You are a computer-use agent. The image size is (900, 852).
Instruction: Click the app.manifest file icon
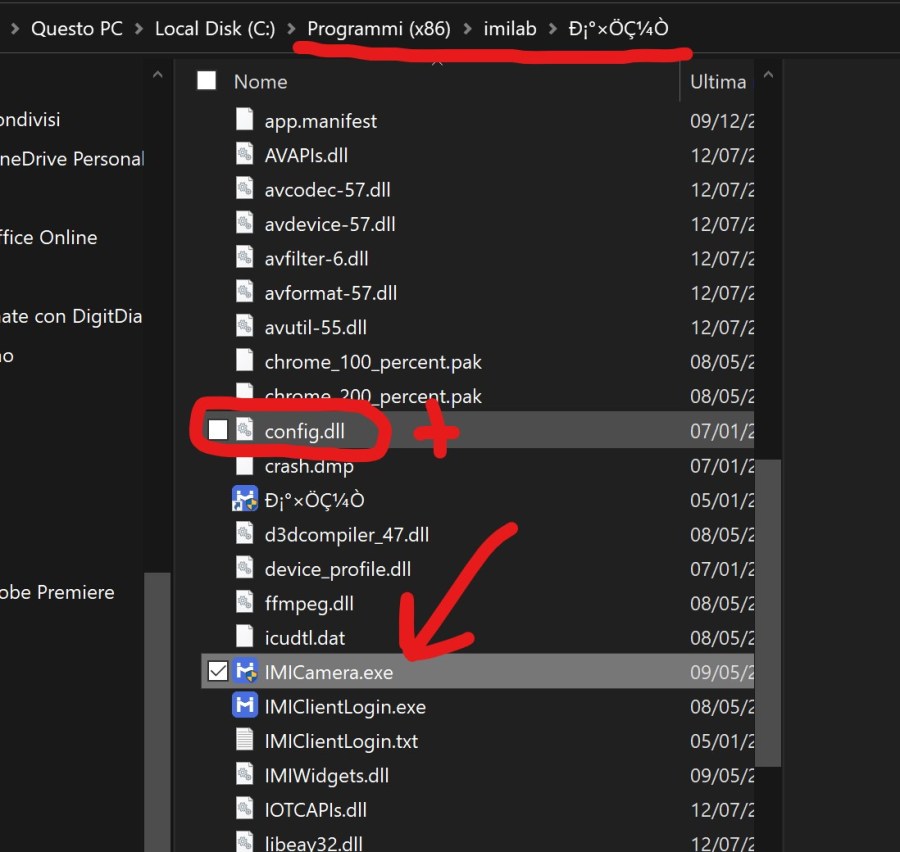[x=245, y=121]
